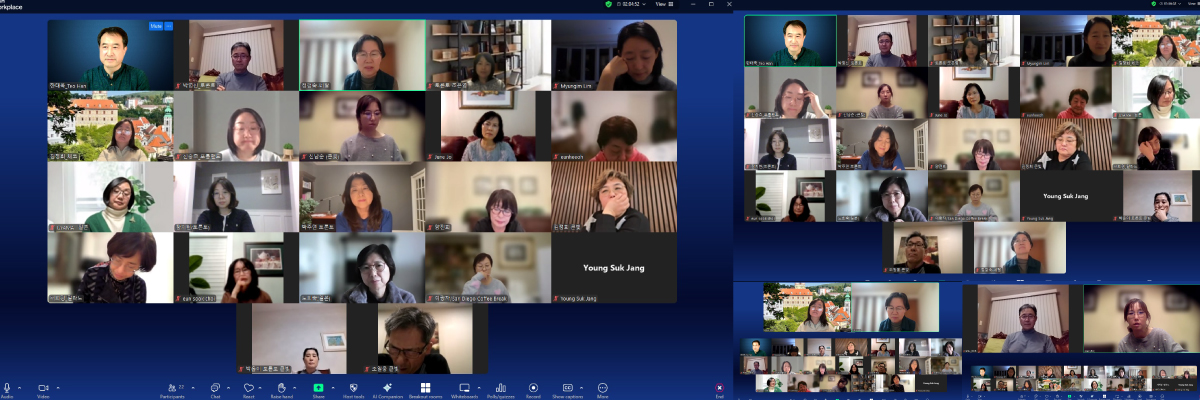Expand audio options arrow next to microphone

21,387
